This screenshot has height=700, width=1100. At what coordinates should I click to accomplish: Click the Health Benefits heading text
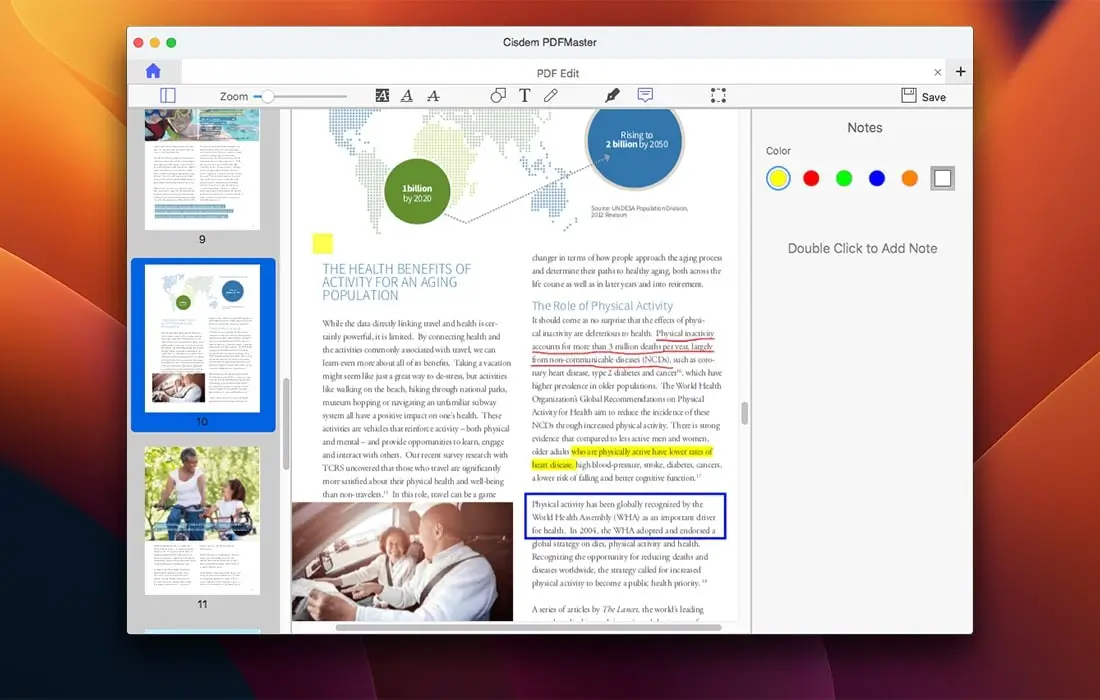click(x=396, y=282)
